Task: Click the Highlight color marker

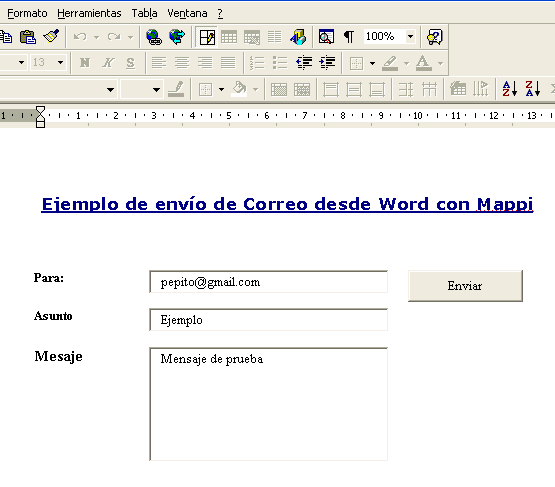Action: click(390, 63)
